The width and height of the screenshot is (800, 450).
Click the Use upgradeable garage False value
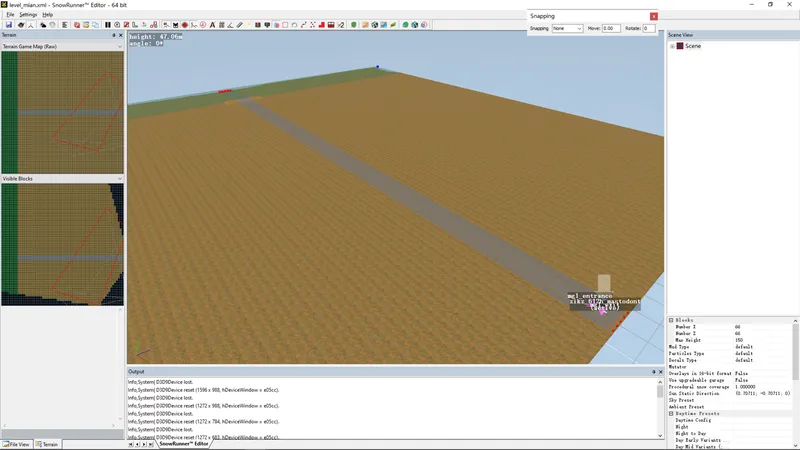coord(741,380)
